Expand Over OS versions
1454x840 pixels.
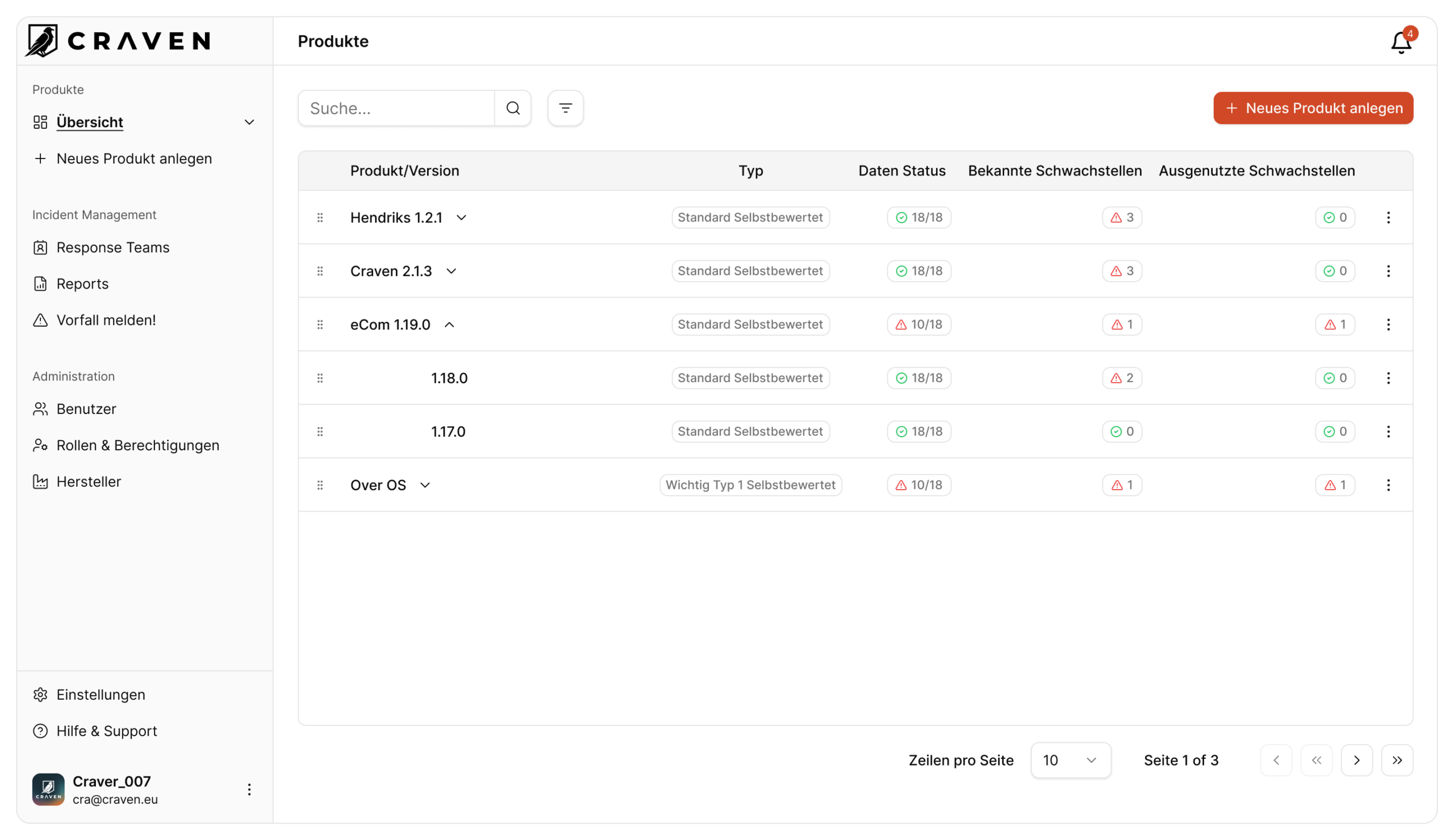[x=425, y=485]
